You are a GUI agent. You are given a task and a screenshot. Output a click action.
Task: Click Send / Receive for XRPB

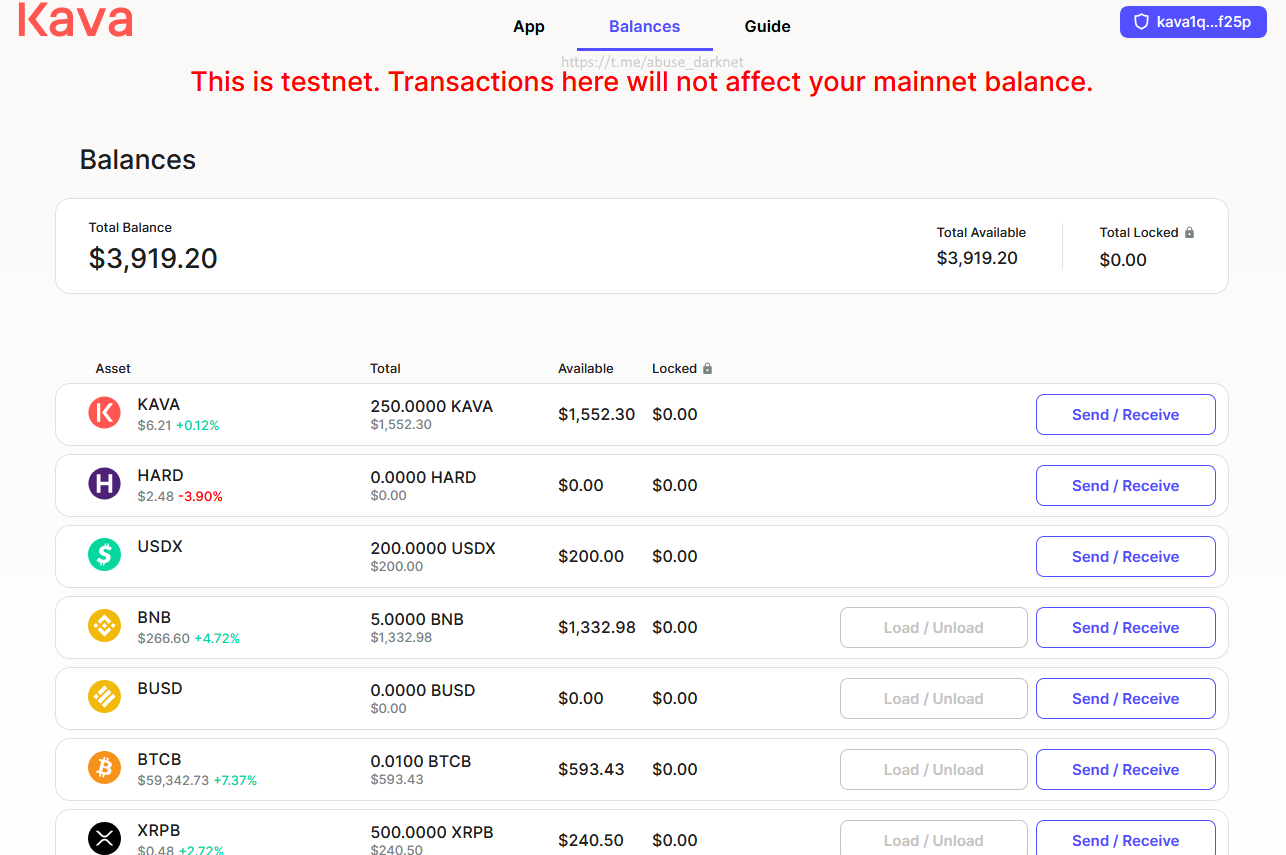click(1125, 838)
